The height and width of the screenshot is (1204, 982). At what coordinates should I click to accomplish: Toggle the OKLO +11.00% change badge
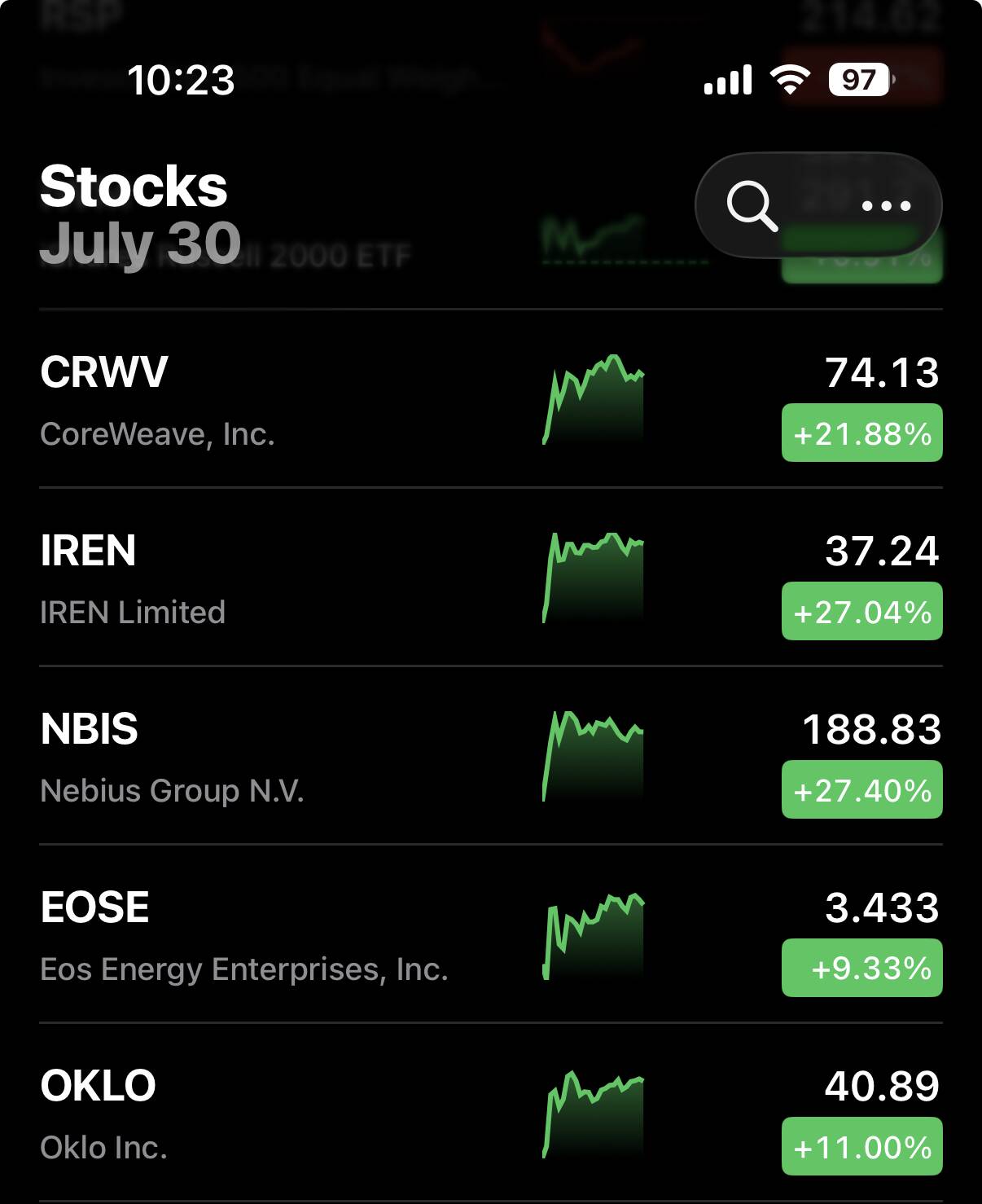[x=861, y=1146]
